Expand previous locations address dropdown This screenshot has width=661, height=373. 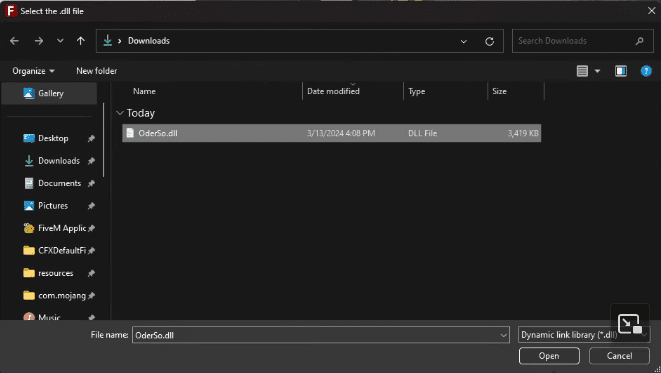click(x=464, y=41)
